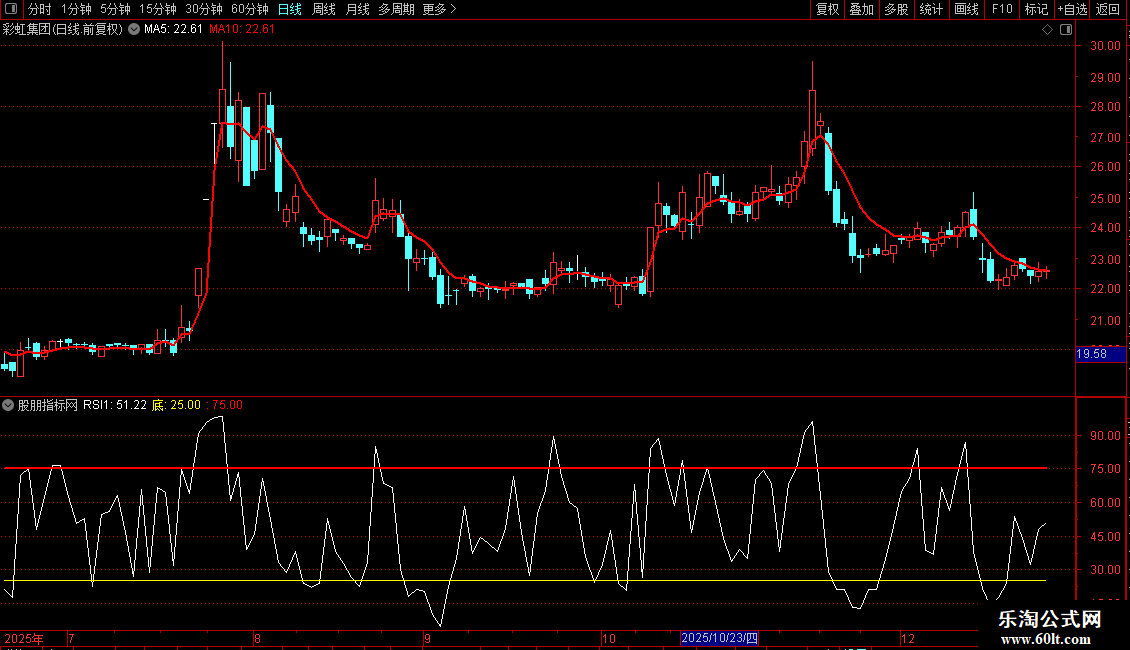
Task: Select the 60分钟 period tab
Action: coord(249,9)
